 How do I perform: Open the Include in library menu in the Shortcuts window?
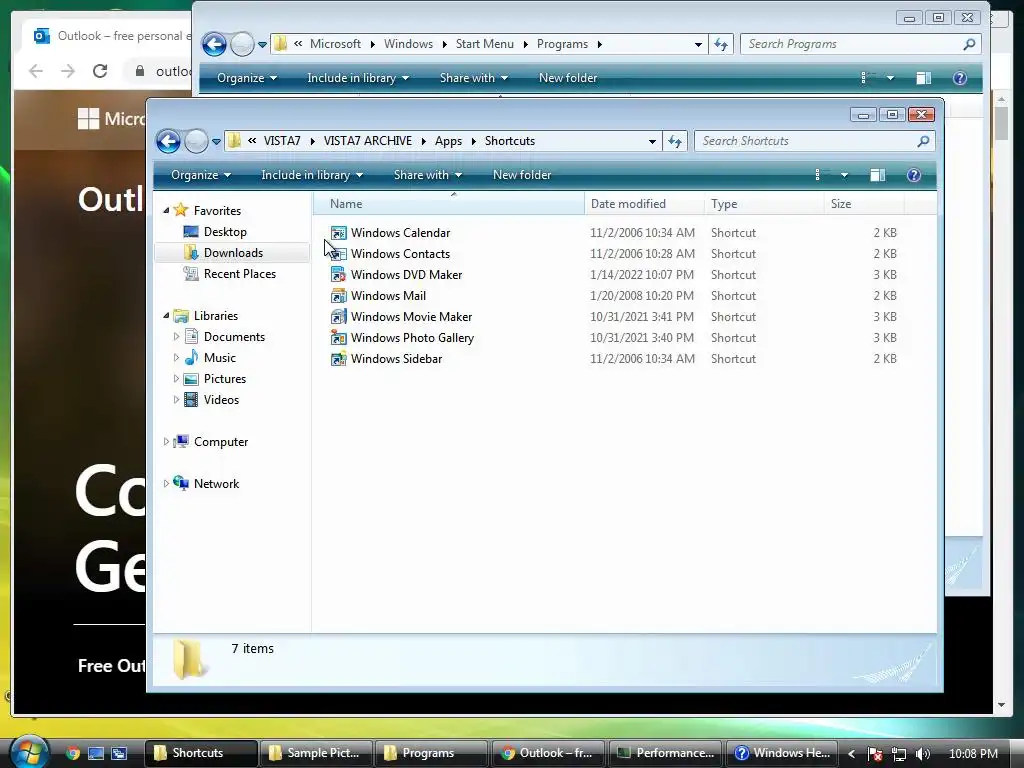coord(312,175)
